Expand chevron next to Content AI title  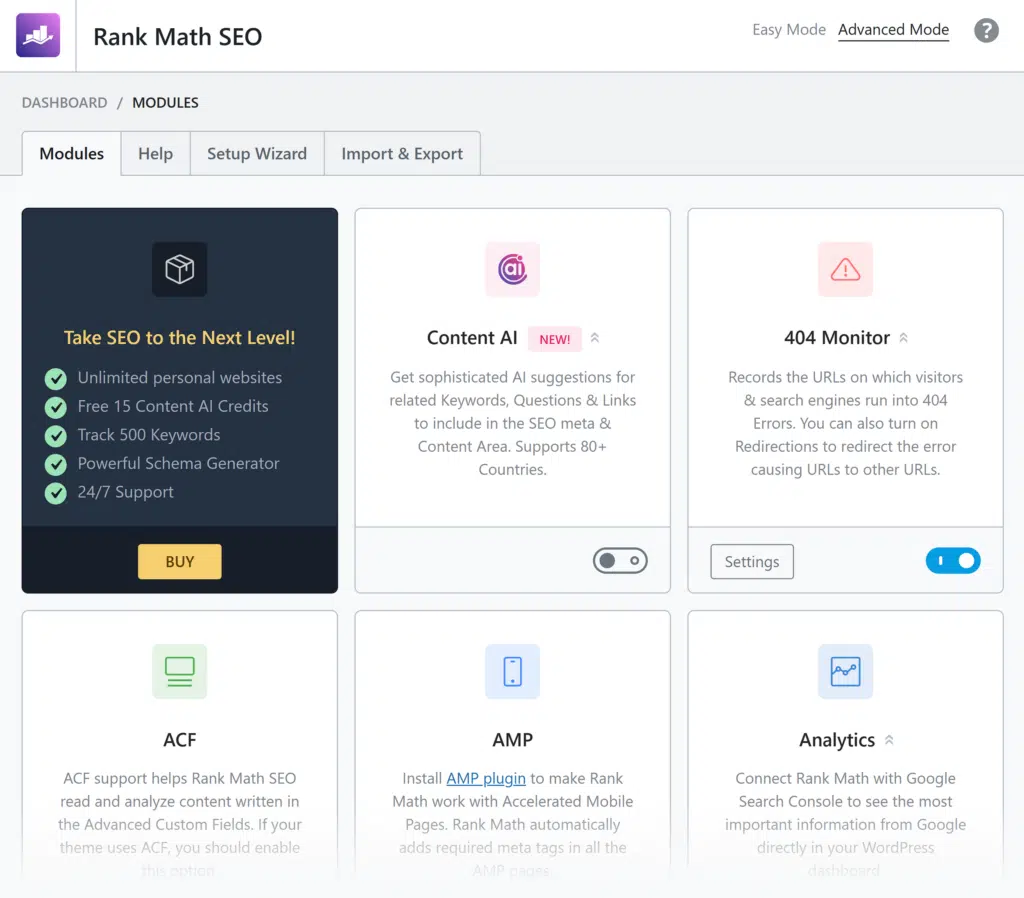595,338
